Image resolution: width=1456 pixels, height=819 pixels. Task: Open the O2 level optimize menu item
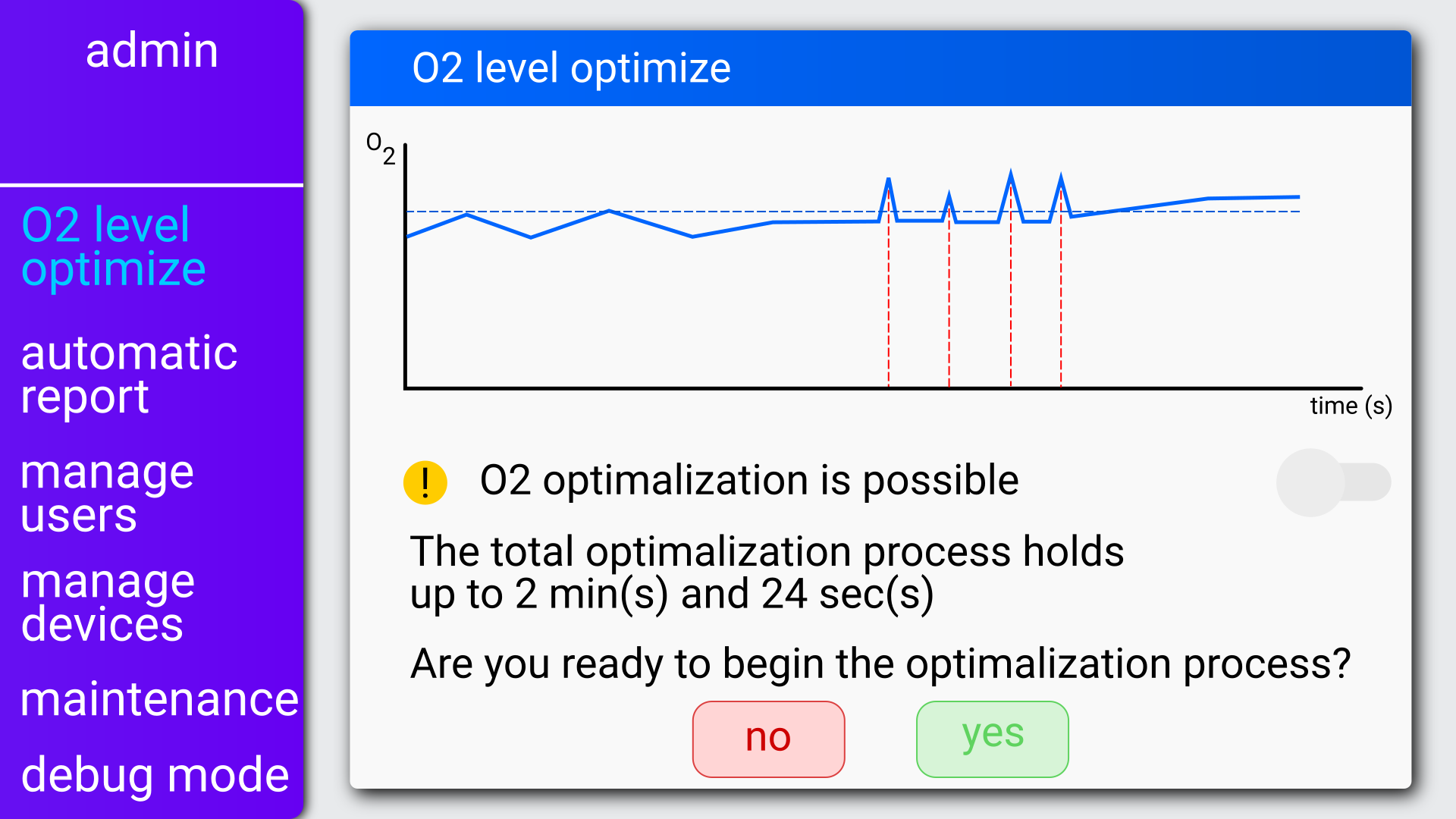(x=114, y=246)
